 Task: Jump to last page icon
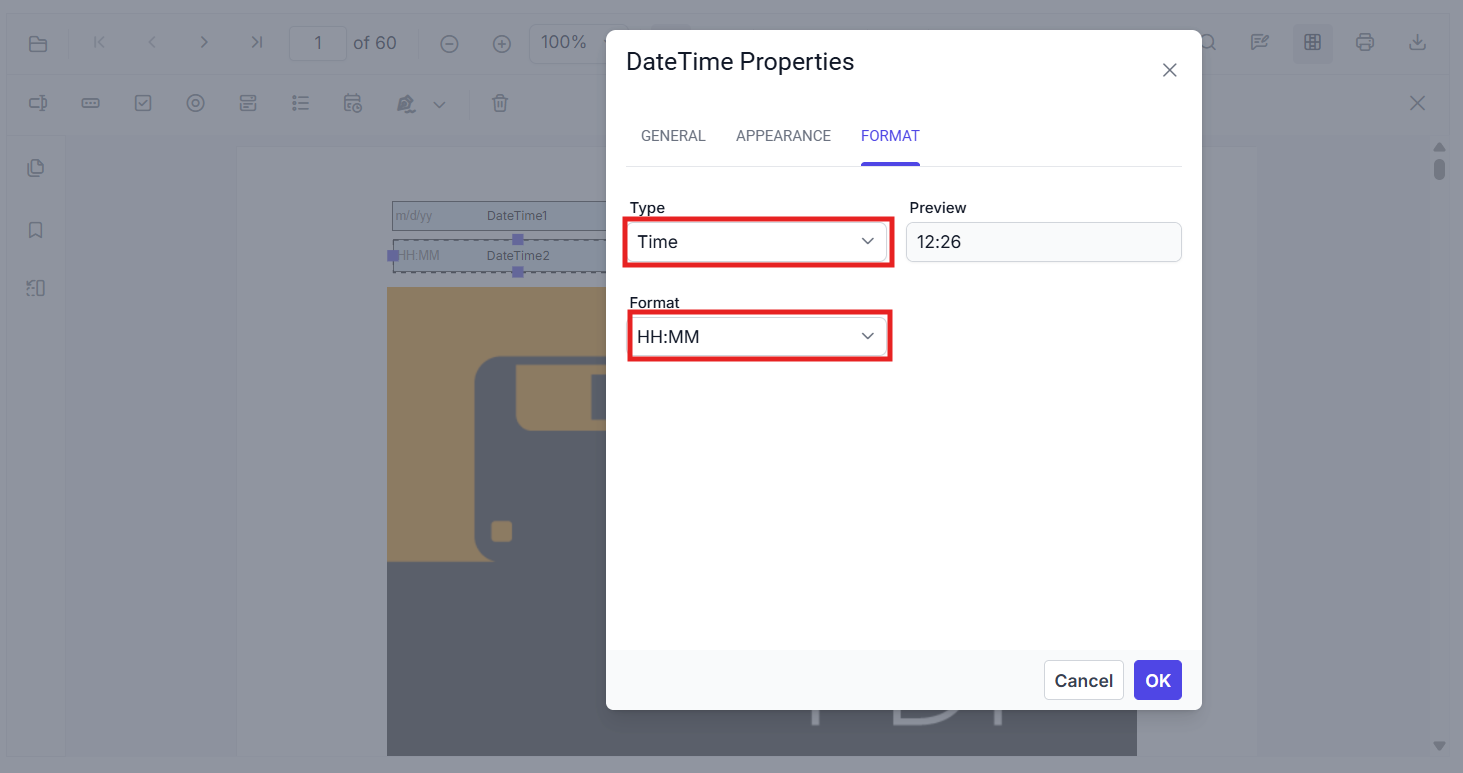pos(257,42)
